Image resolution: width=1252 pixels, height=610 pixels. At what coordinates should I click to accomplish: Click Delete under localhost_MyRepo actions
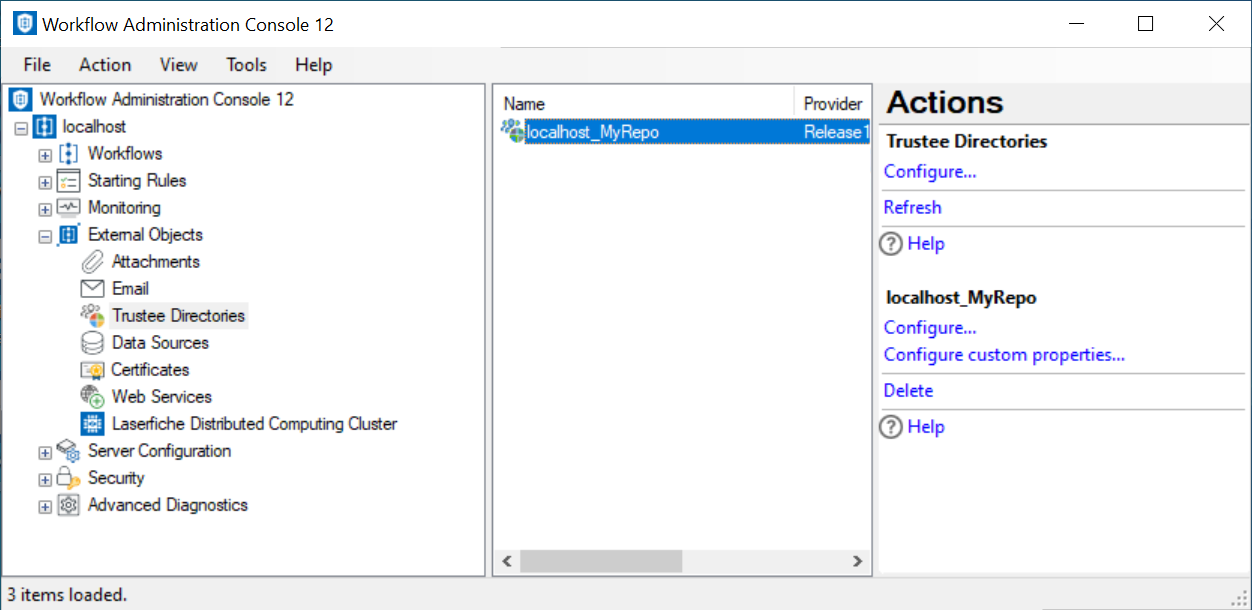[908, 391]
